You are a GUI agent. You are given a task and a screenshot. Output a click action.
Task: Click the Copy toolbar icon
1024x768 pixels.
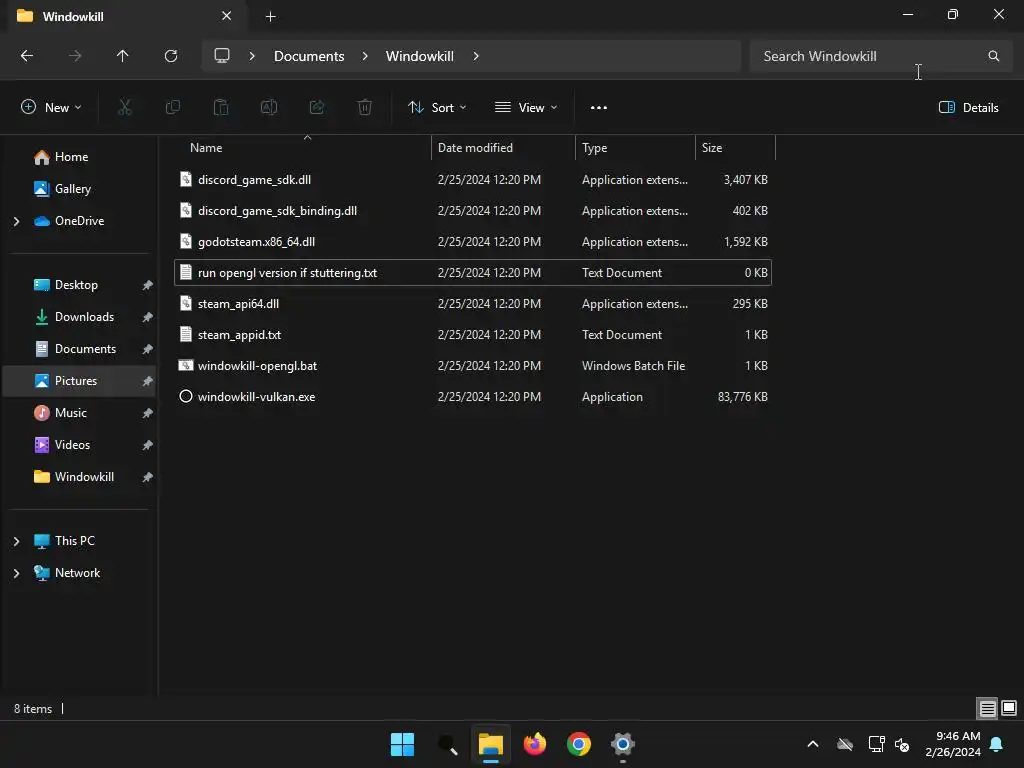pyautogui.click(x=173, y=108)
